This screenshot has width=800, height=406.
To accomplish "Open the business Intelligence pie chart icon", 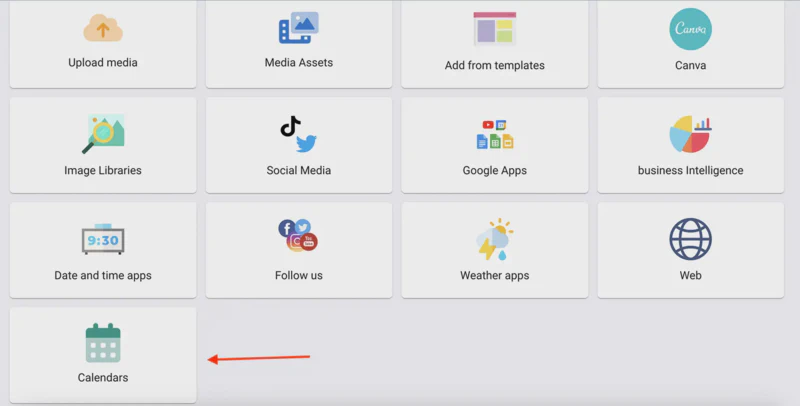I will [690, 134].
